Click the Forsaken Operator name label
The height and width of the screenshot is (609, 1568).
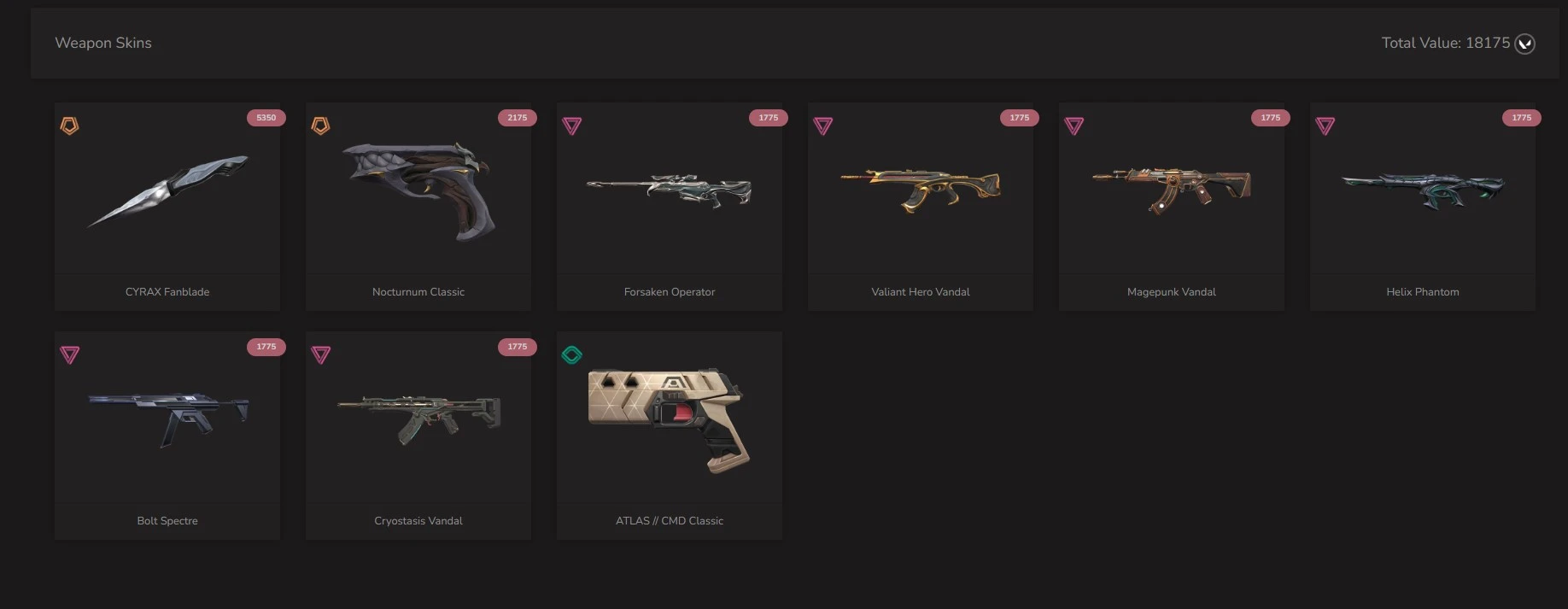(670, 292)
